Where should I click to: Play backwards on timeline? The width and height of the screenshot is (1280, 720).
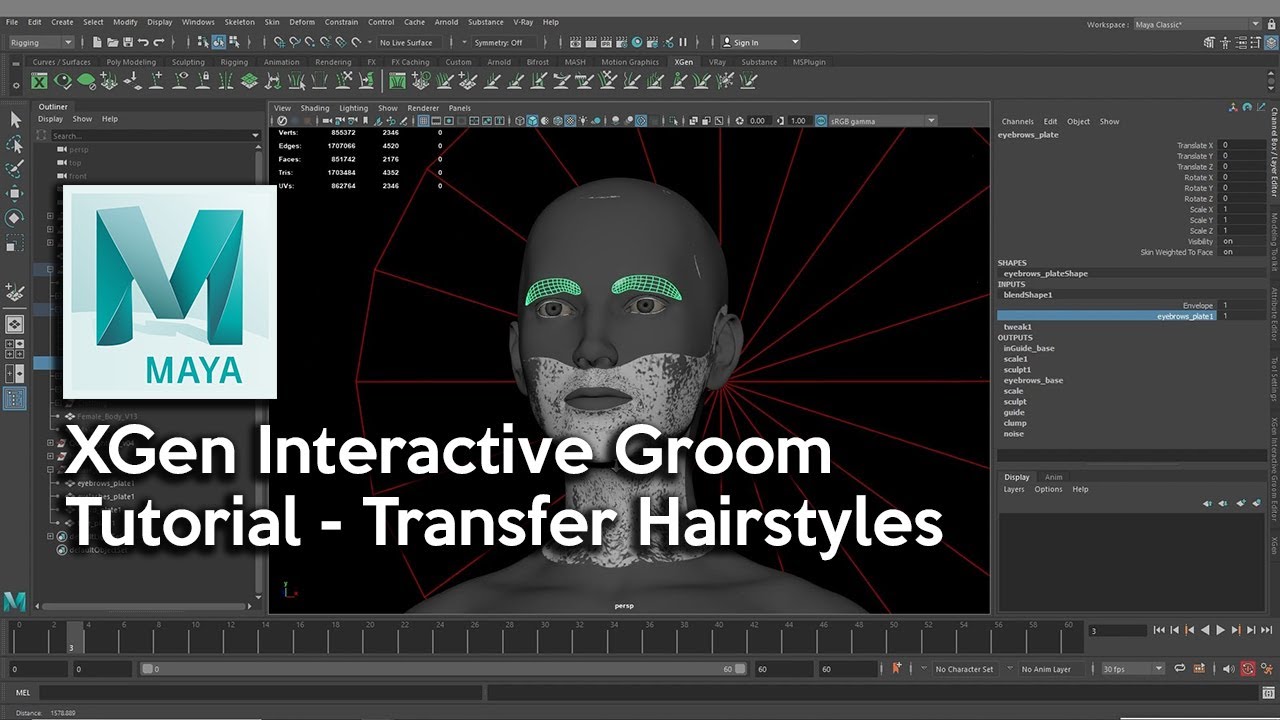tap(1205, 630)
